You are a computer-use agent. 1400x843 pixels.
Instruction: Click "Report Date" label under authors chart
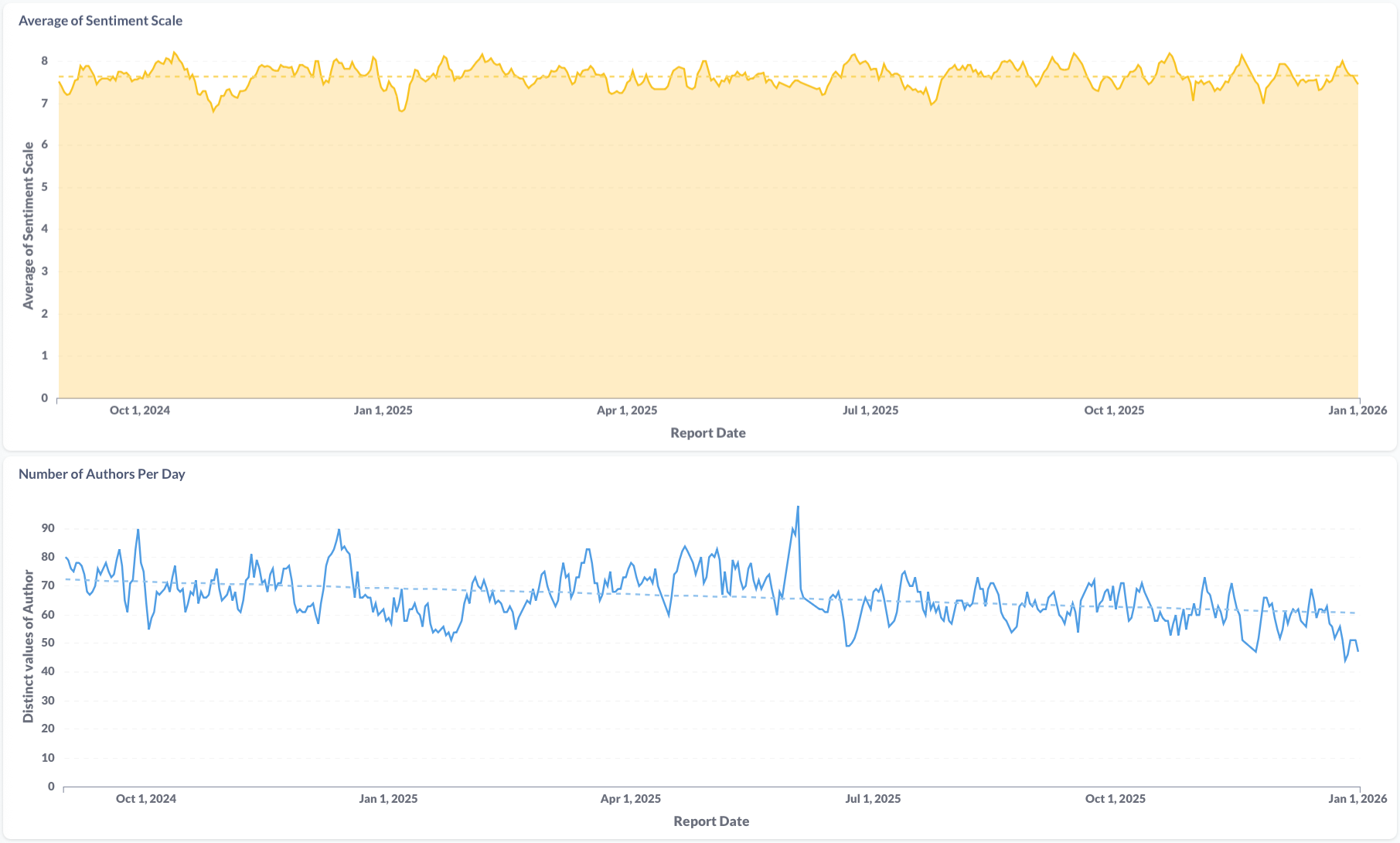[x=711, y=821]
